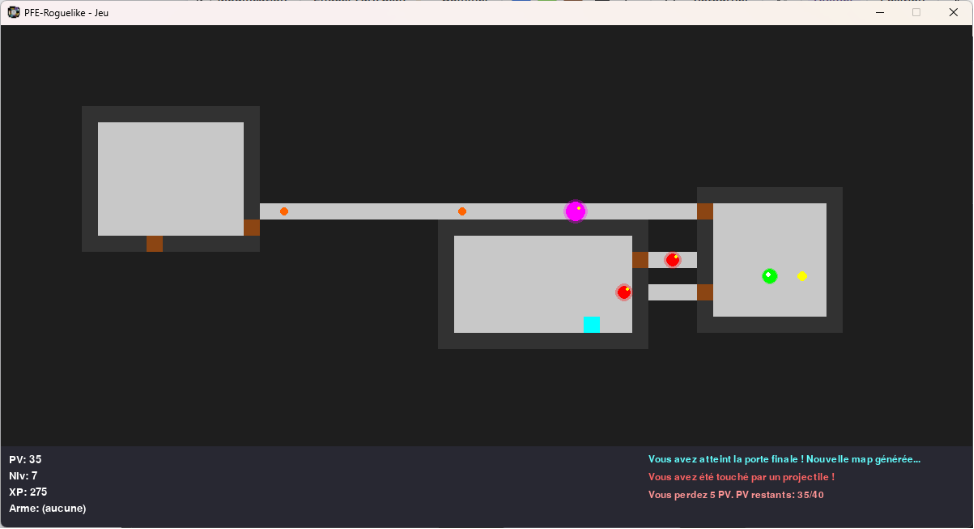Click the 'porte finale' cyan log message
The height and width of the screenshot is (529, 974).
pyautogui.click(x=784, y=459)
